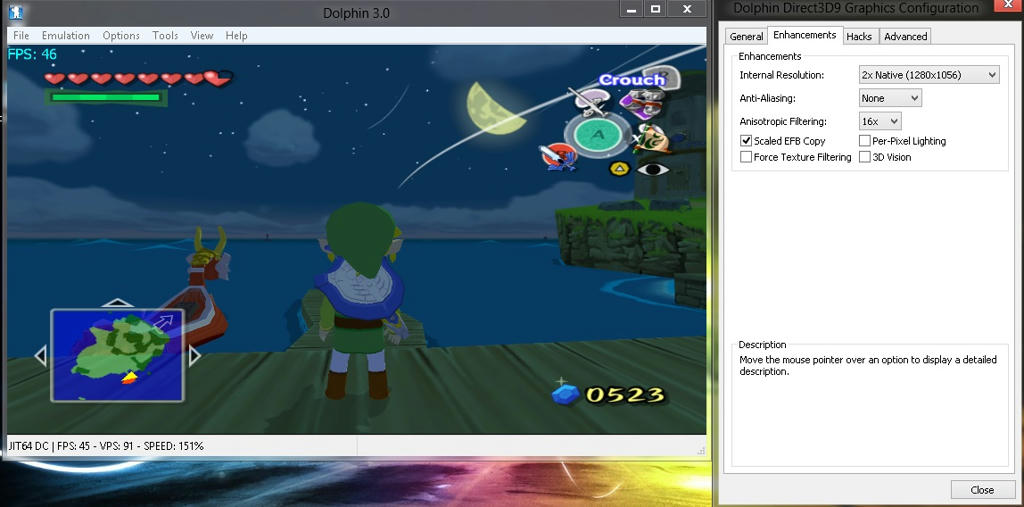Open the Anti-Aliasing dropdown
The image size is (1024, 507).
click(890, 98)
